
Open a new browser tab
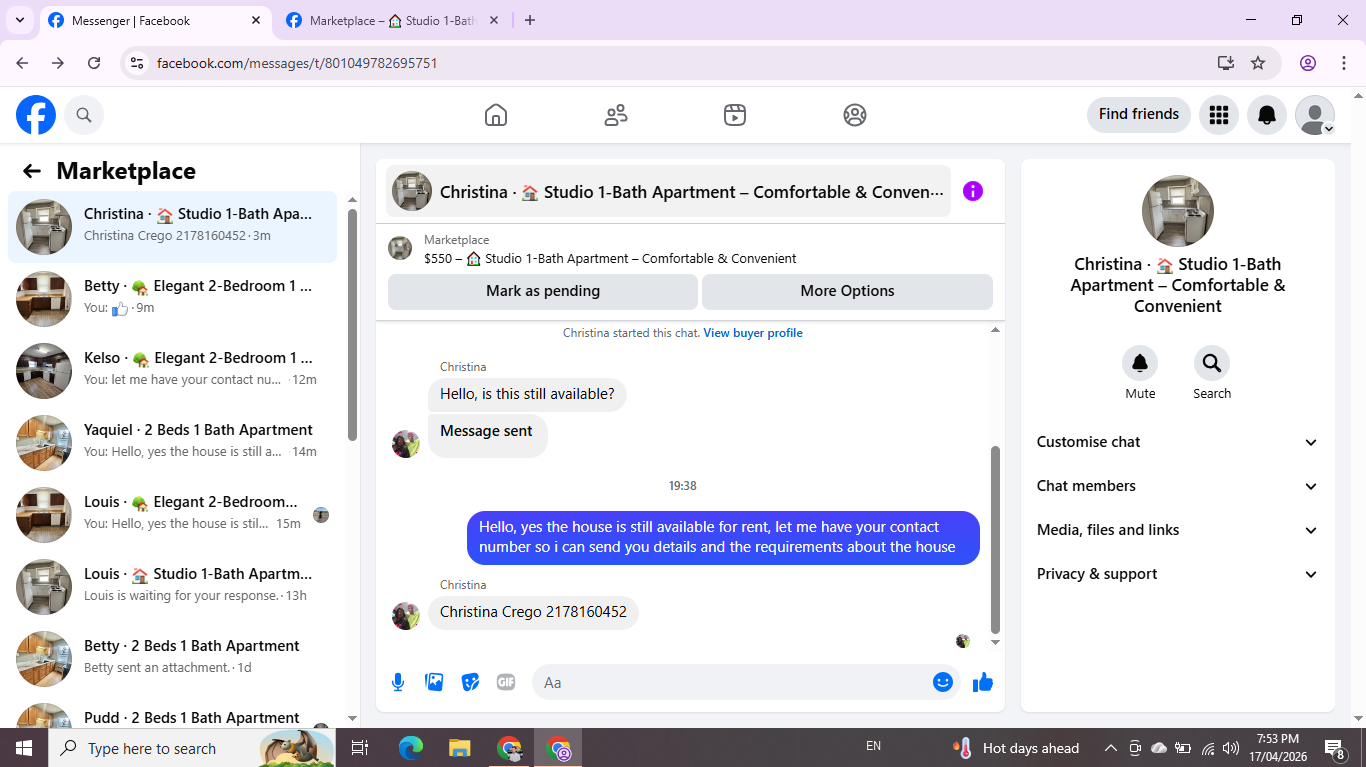pyautogui.click(x=530, y=20)
